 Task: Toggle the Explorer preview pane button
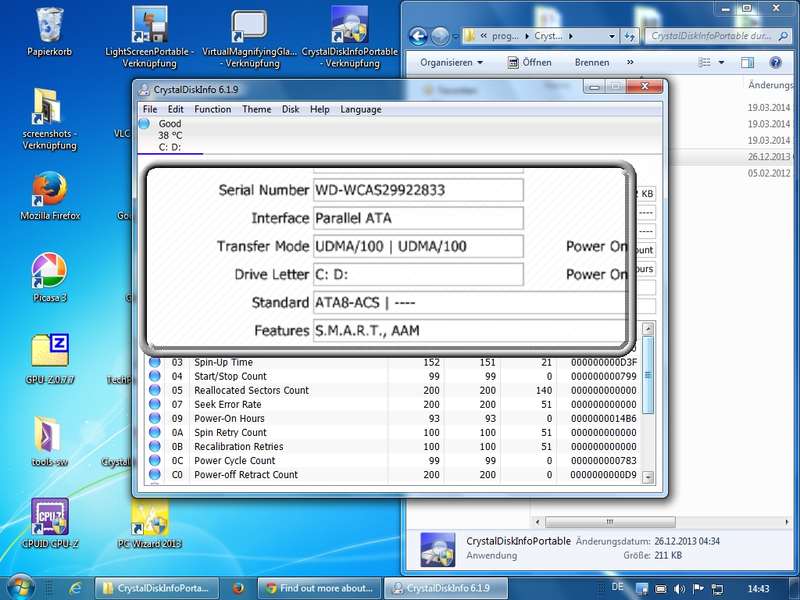pyautogui.click(x=748, y=62)
